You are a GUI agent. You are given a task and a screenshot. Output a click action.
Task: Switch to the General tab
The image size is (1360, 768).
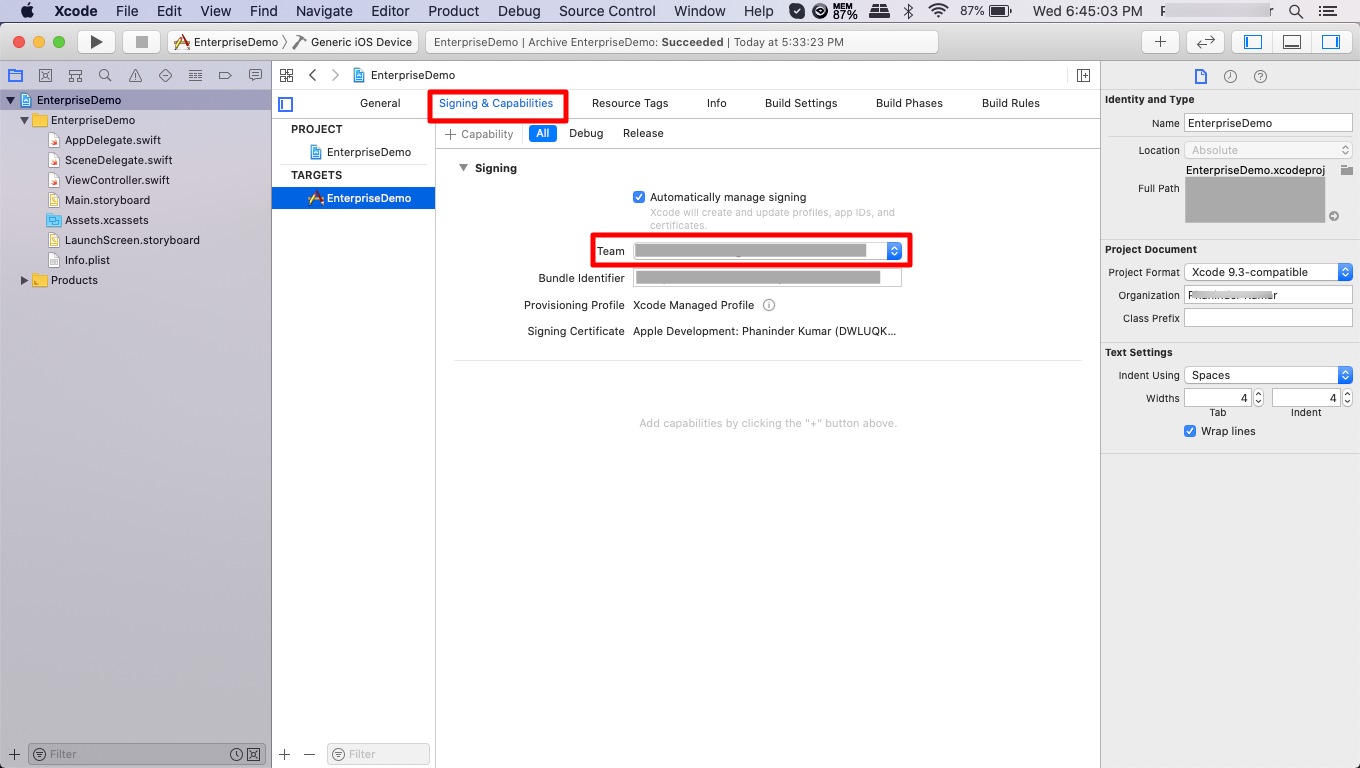[380, 103]
